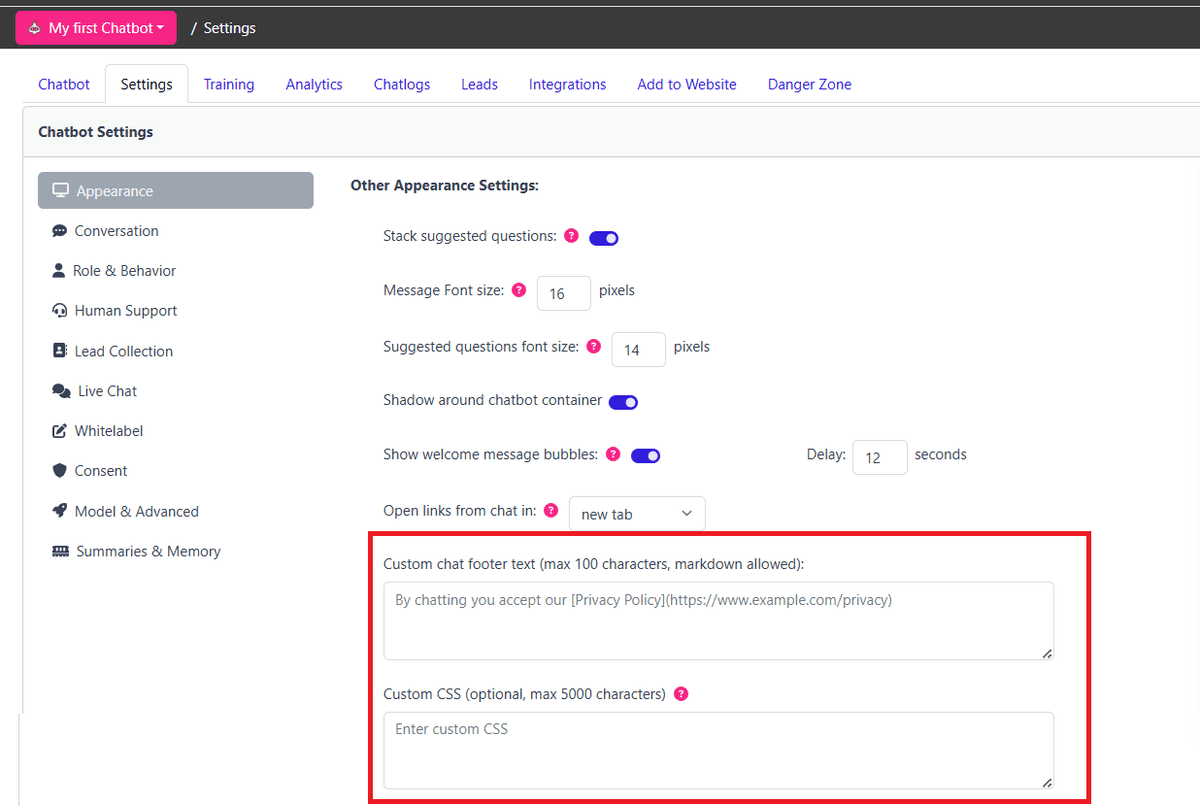Image resolution: width=1200 pixels, height=806 pixels.
Task: Turn off welcome message bubbles
Action: click(x=645, y=454)
